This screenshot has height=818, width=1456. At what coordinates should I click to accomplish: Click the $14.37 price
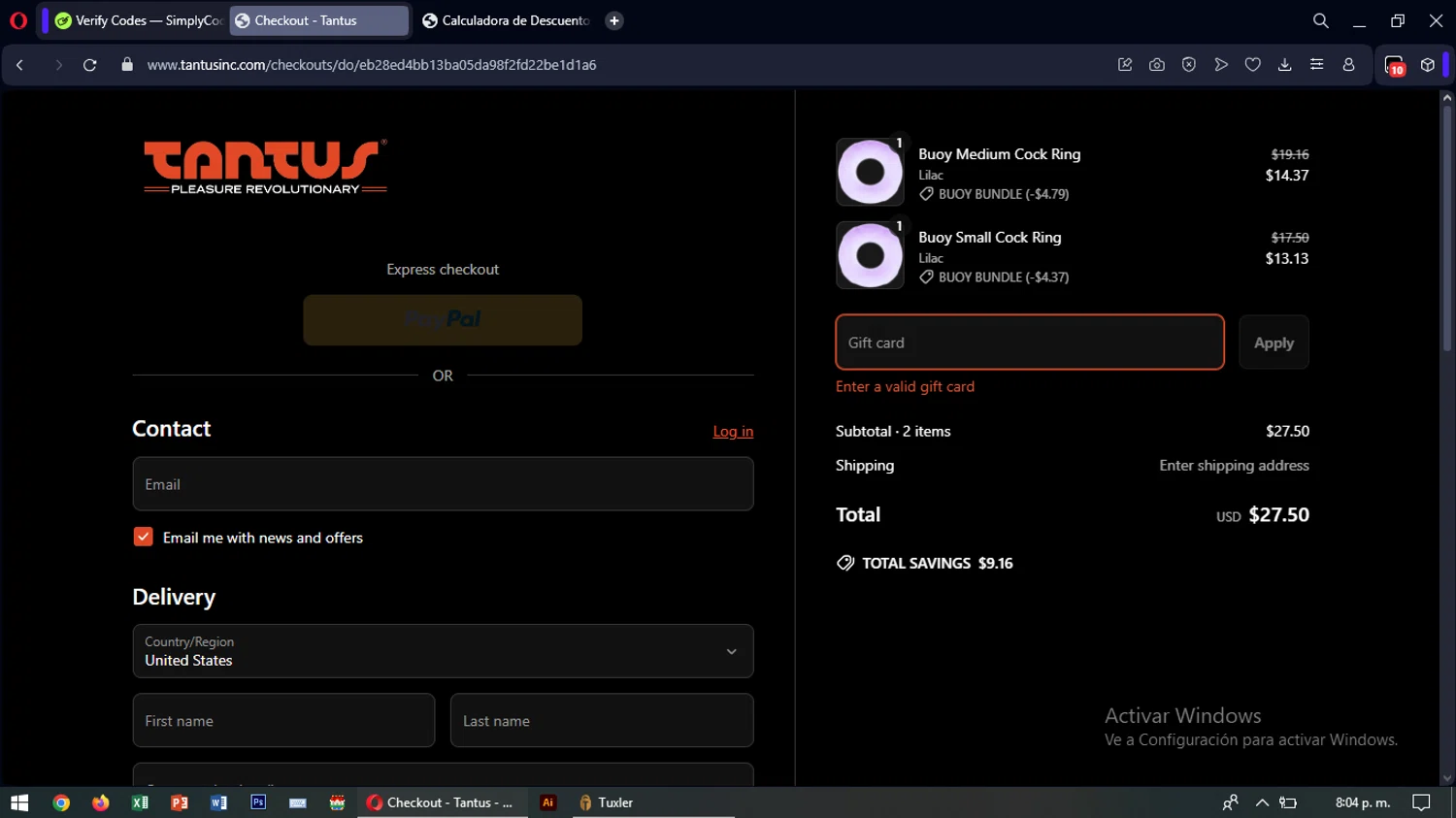[1287, 176]
